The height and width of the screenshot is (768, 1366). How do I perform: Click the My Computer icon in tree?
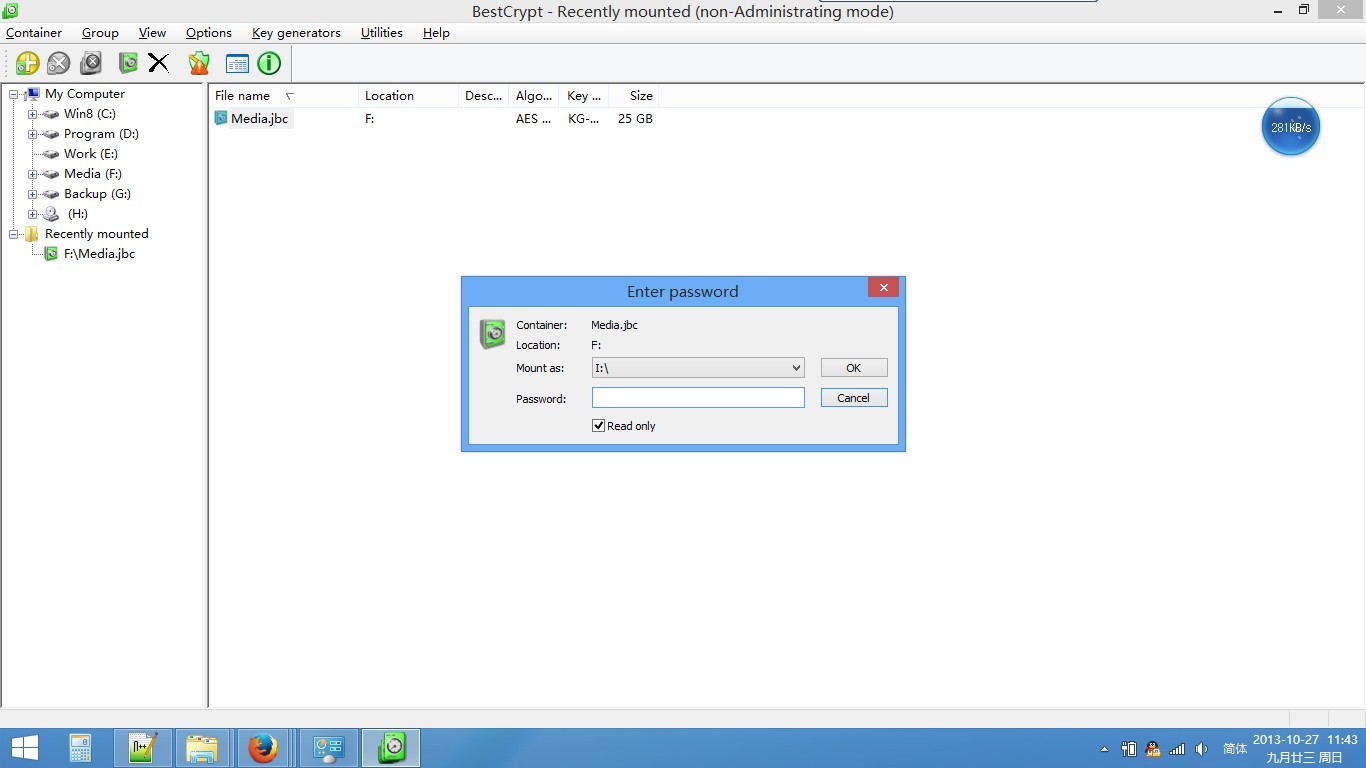(32, 94)
